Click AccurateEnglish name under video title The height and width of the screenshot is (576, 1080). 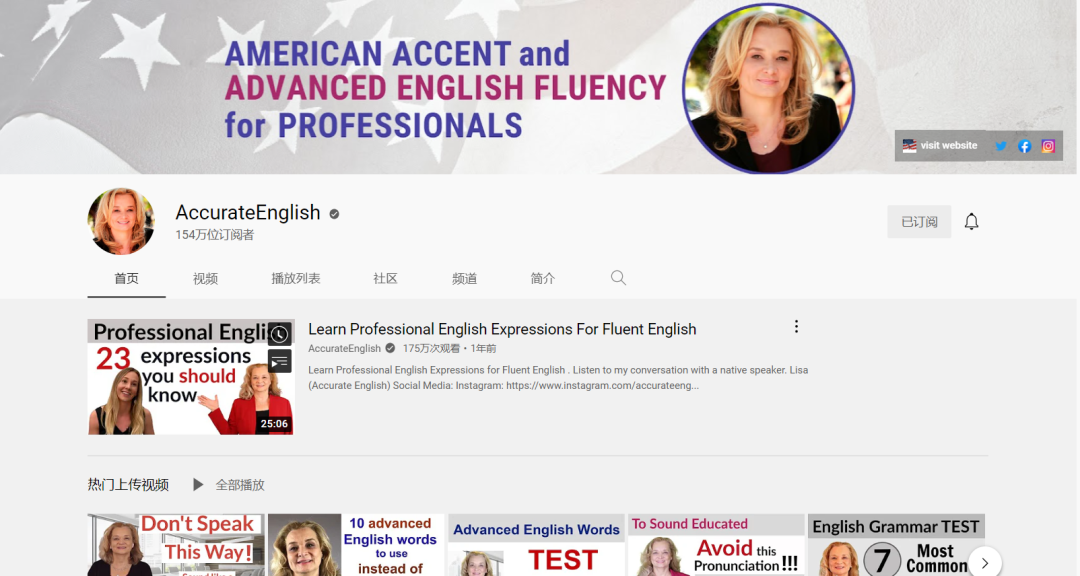[344, 349]
